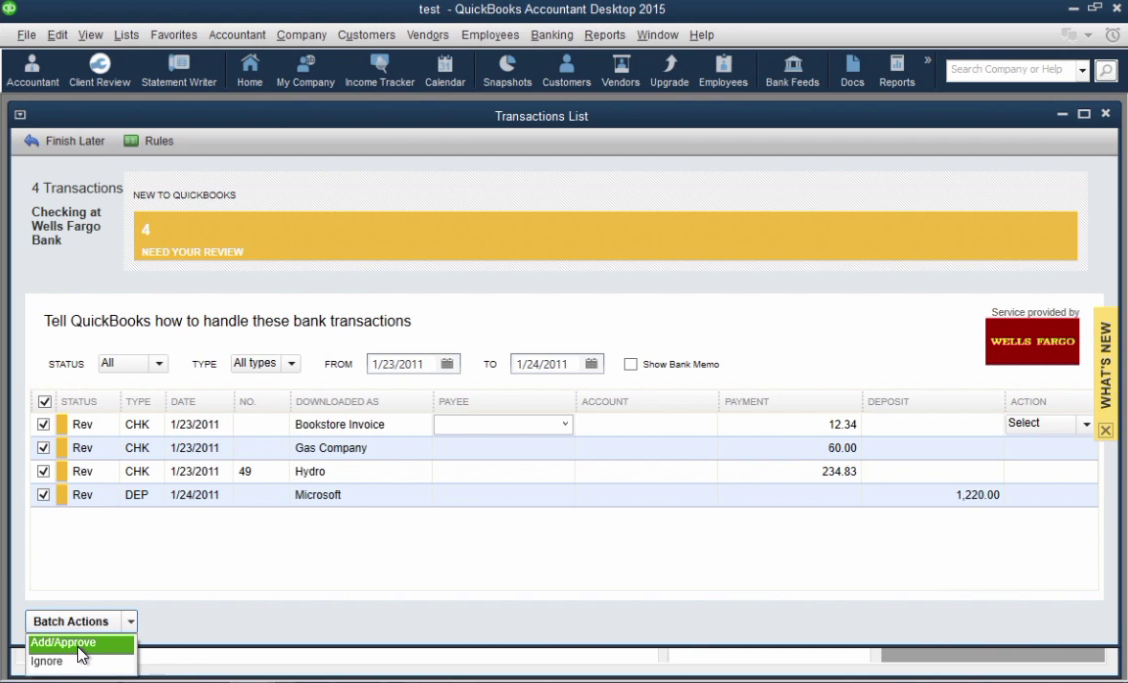The height and width of the screenshot is (683, 1128).
Task: Open Client Review from the toolbar
Action: [99, 71]
